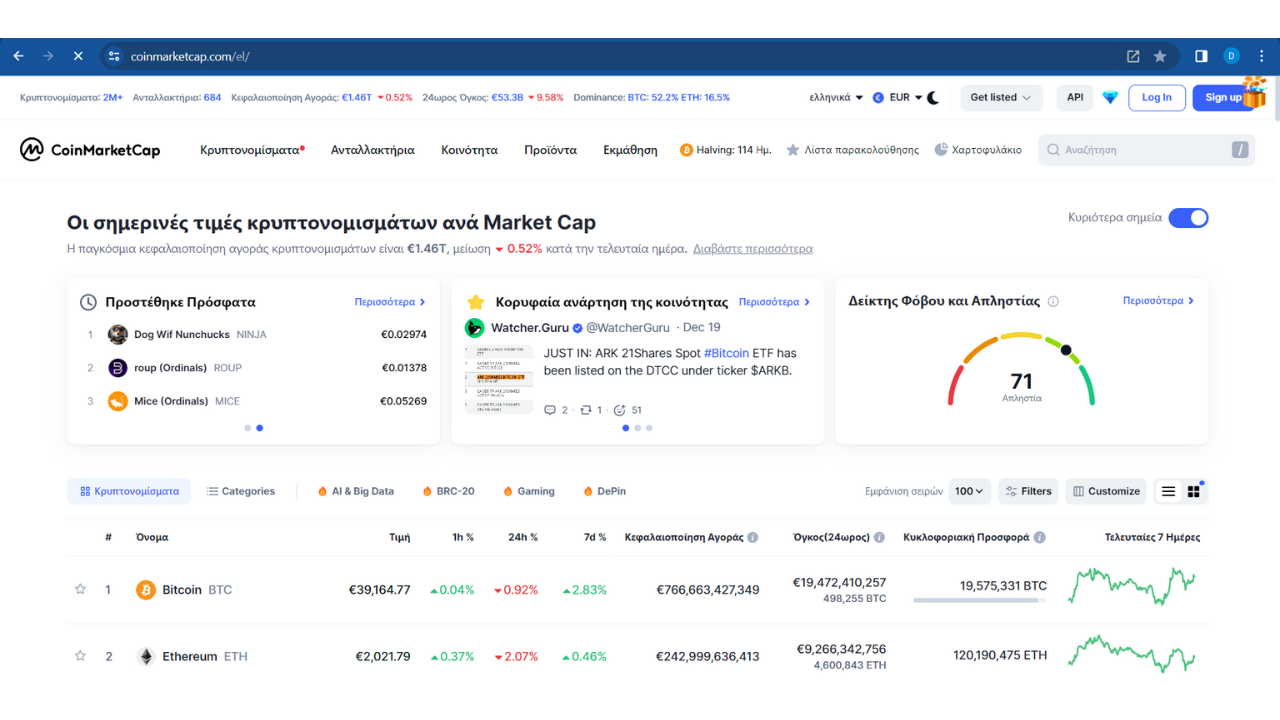Screen dimensions: 1280x720
Task: Click Bitcoin circulating supply progress bar
Action: click(x=980, y=600)
